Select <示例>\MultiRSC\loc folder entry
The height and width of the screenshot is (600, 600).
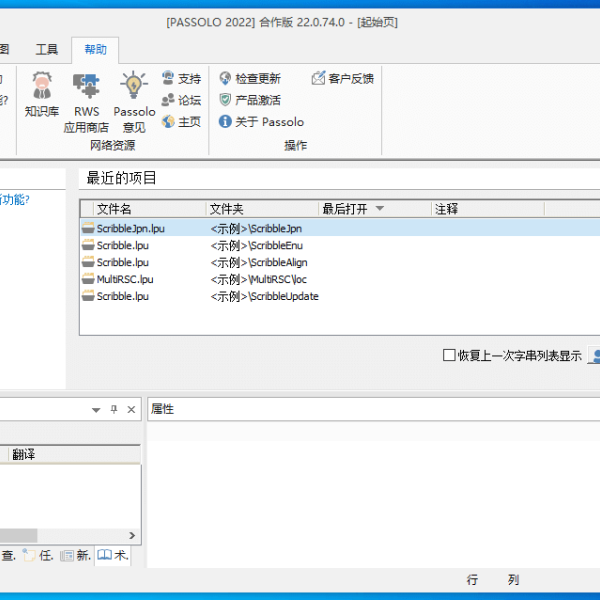point(258,279)
